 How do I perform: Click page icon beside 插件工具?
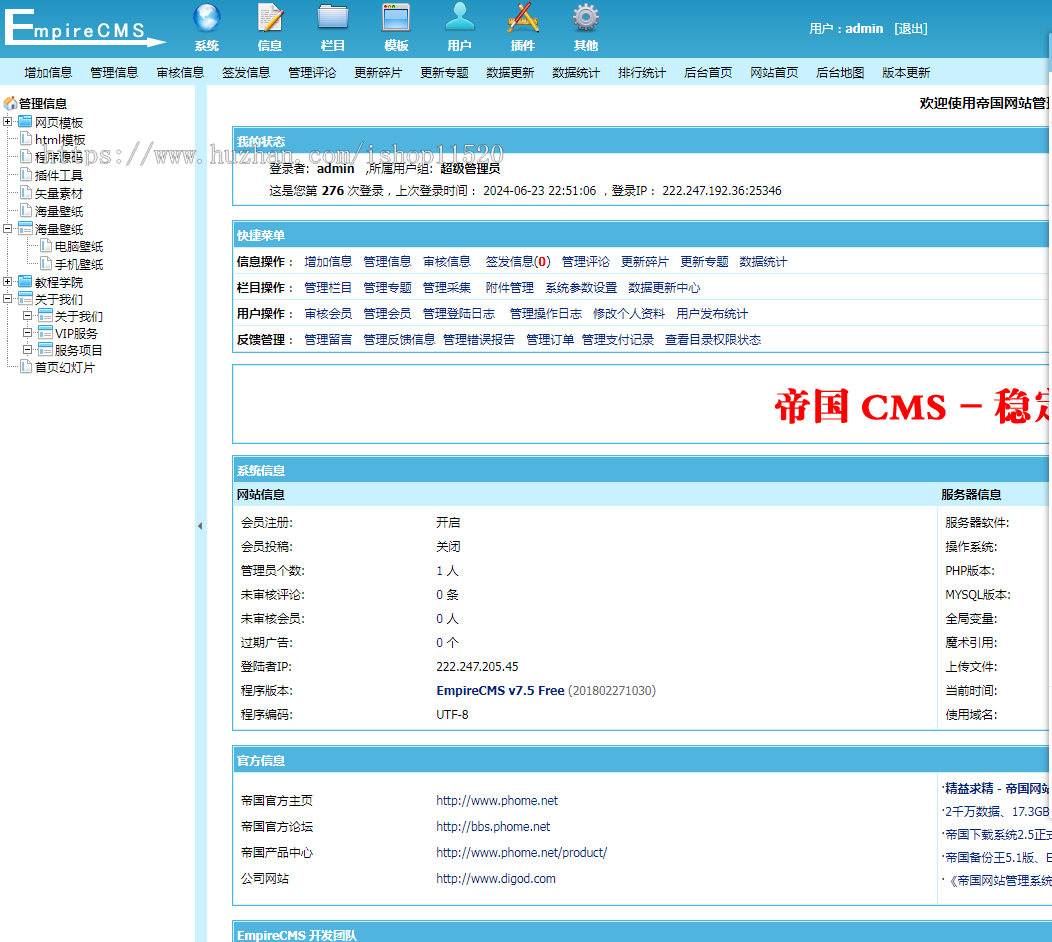coord(26,174)
